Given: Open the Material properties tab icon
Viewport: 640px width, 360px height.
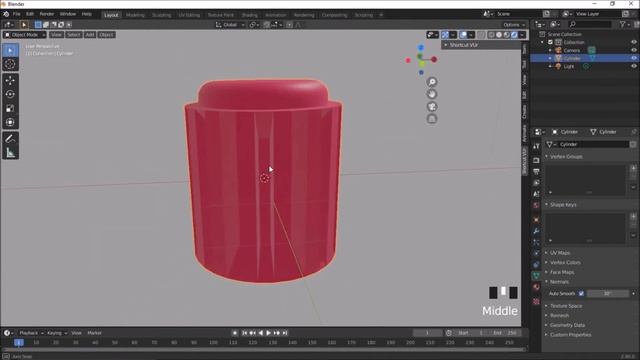Looking at the screenshot, I should 536,287.
